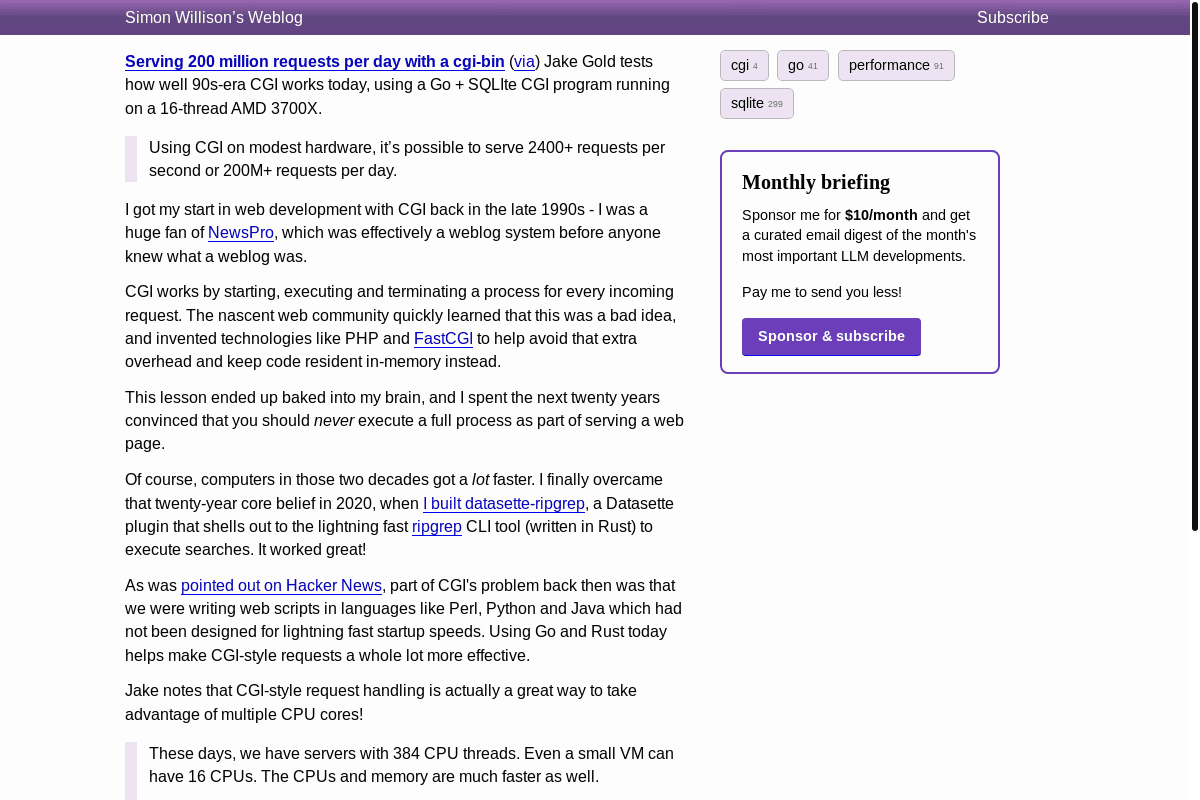Click the via attribution link
The width and height of the screenshot is (1200, 800).
[x=524, y=61]
